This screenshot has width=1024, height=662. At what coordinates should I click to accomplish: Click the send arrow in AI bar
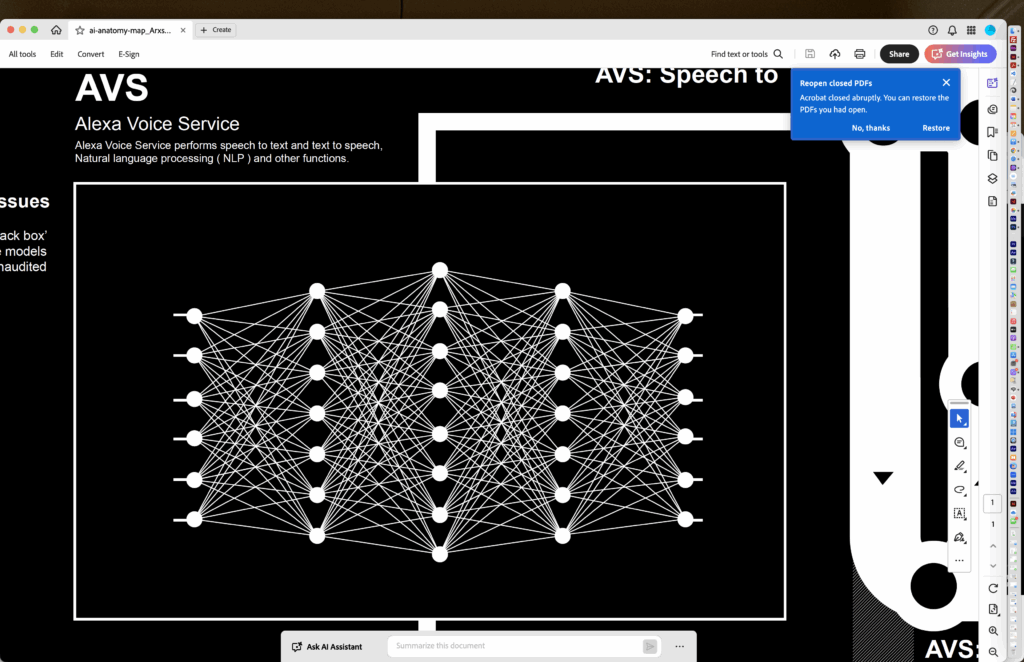pos(650,646)
